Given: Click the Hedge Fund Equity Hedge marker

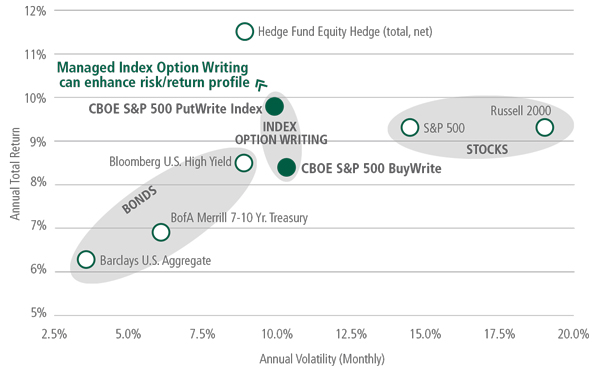Looking at the screenshot, I should coord(245,31).
